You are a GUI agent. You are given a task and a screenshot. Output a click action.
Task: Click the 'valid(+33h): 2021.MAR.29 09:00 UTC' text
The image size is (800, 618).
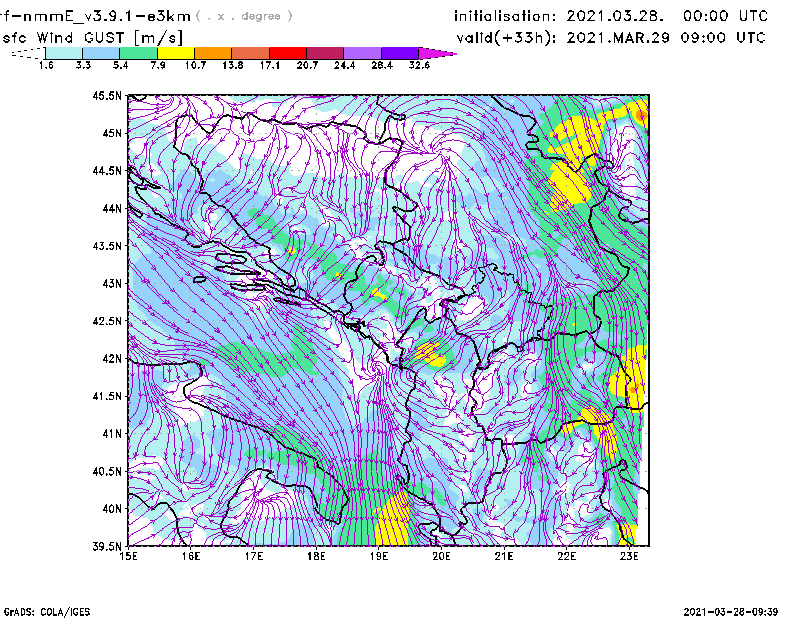[x=611, y=38]
